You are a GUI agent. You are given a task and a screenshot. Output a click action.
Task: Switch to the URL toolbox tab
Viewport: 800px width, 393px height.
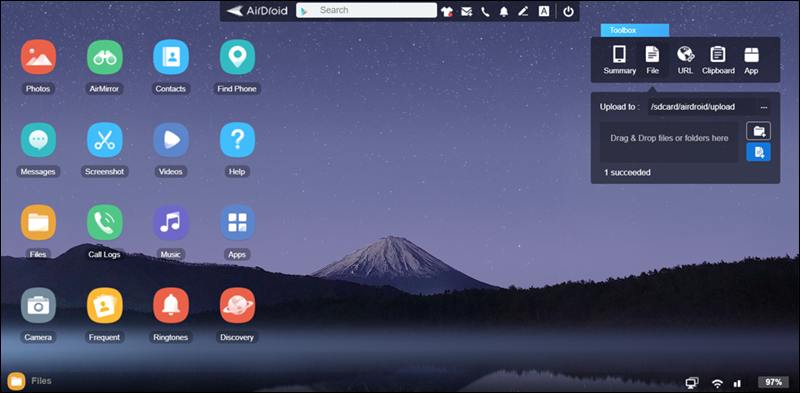click(685, 60)
